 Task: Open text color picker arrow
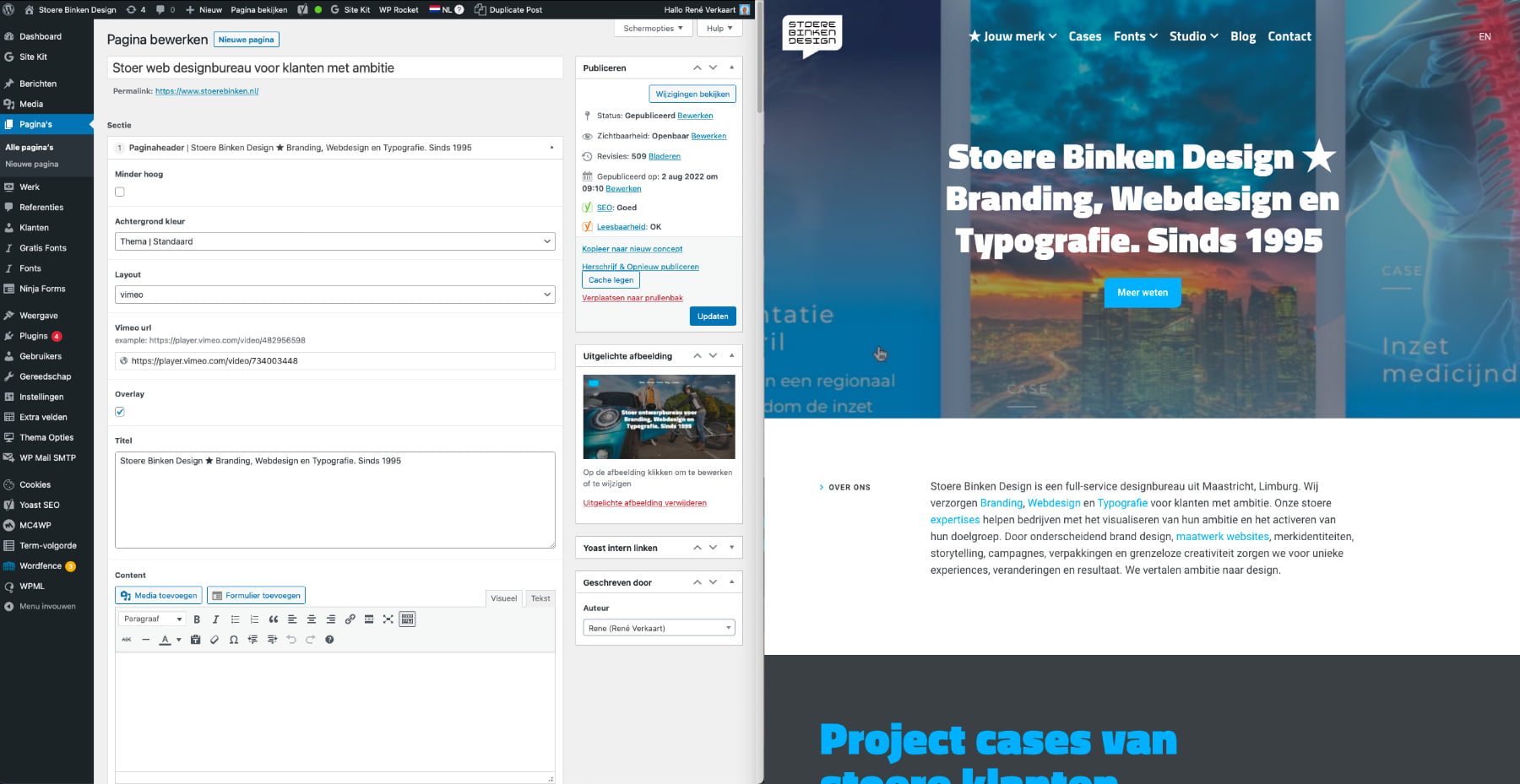point(178,640)
